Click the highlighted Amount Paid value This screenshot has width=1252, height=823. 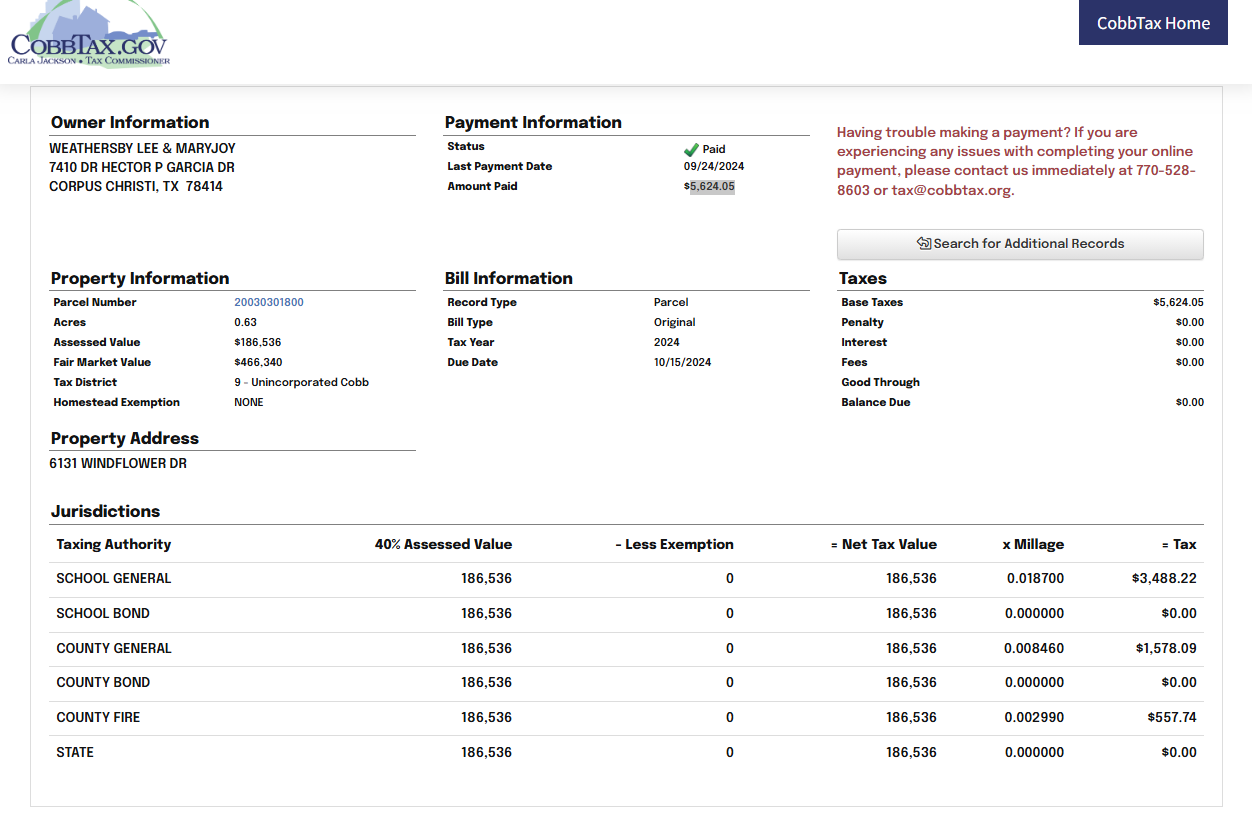coord(711,187)
